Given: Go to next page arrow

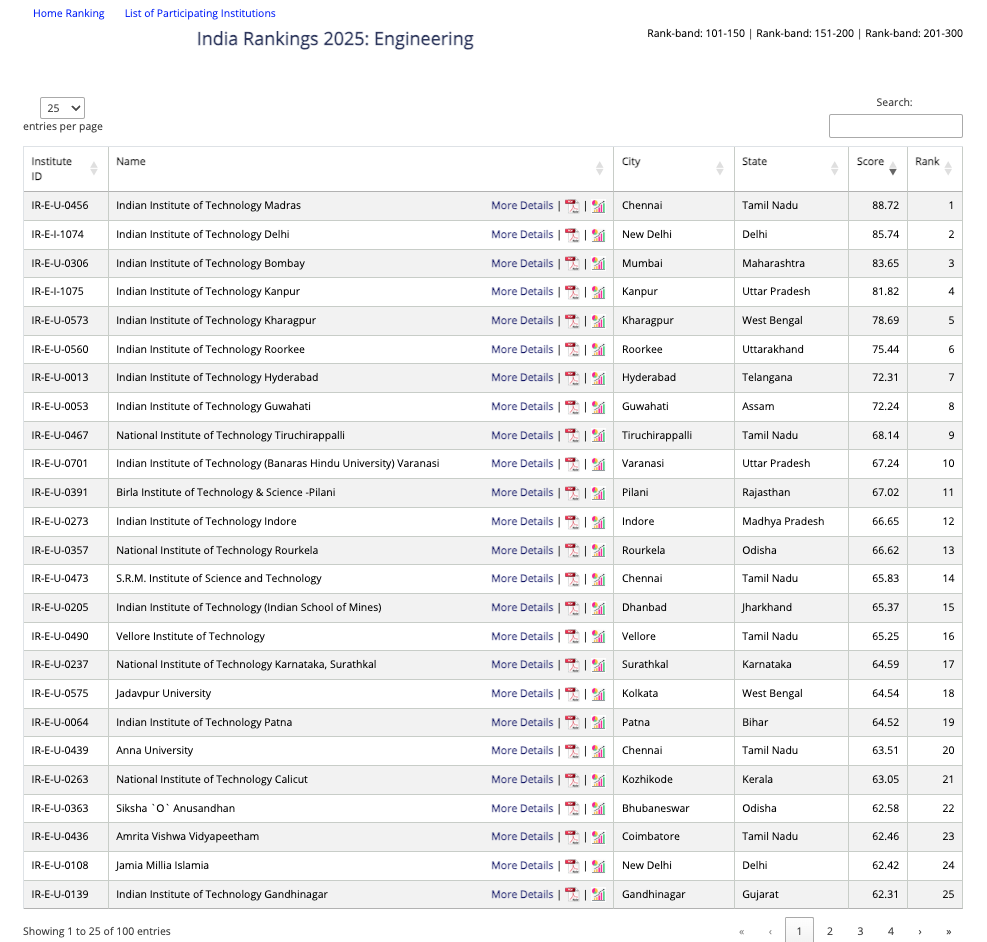Looking at the screenshot, I should [x=920, y=931].
